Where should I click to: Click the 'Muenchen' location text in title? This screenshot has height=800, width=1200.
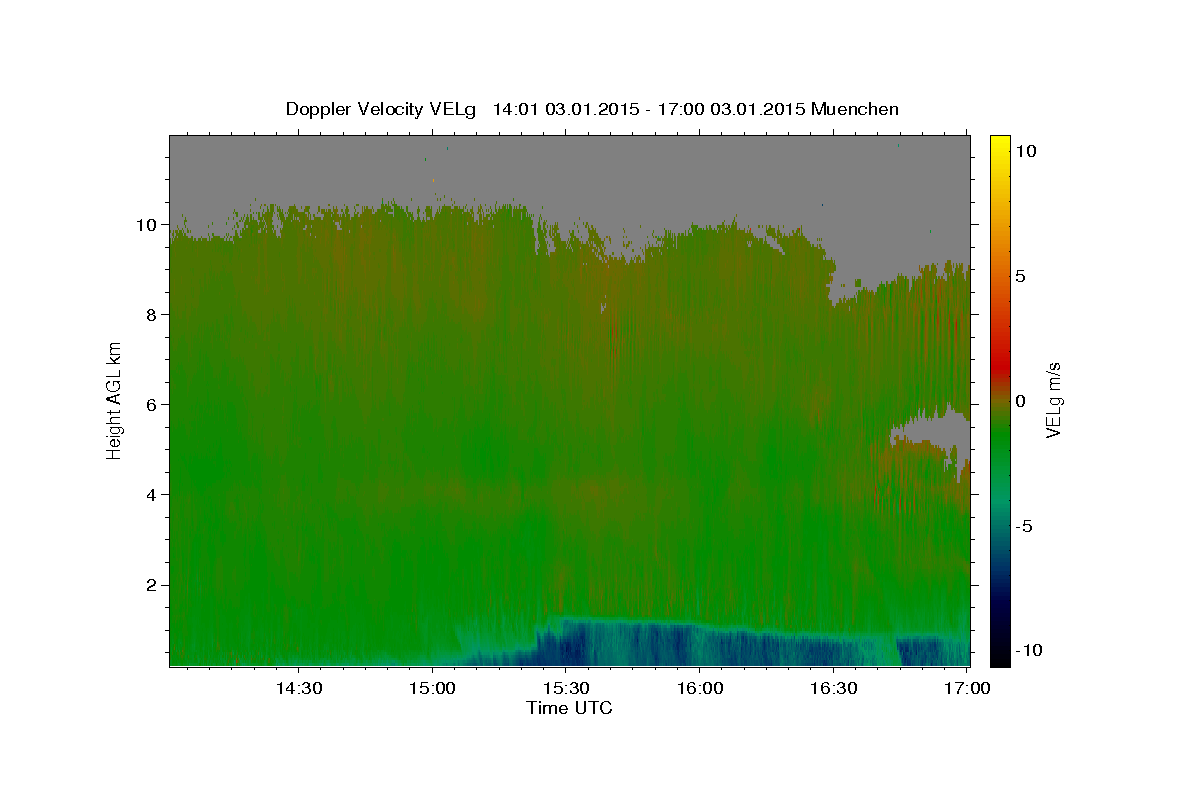(855, 109)
